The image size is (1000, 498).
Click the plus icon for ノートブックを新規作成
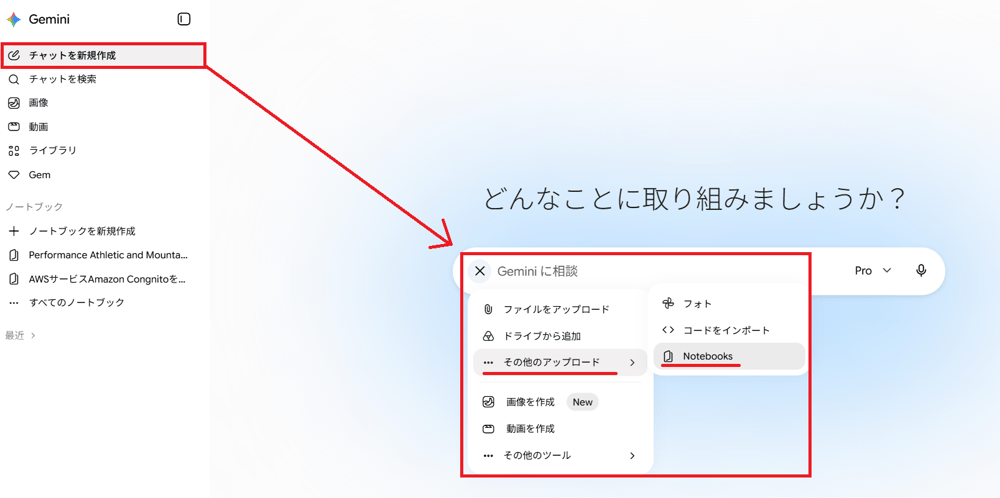pyautogui.click(x=14, y=231)
